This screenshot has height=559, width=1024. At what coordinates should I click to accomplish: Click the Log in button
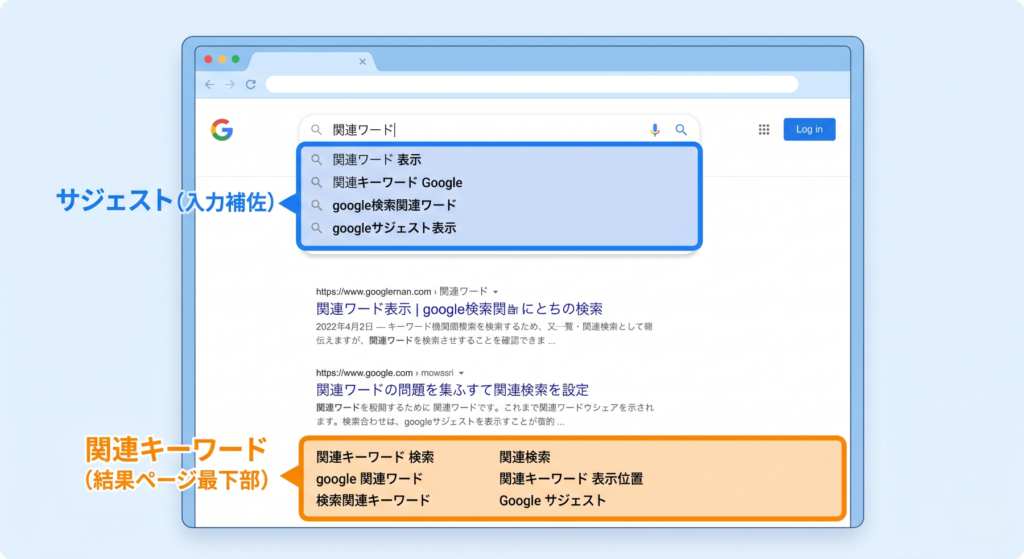[x=809, y=129]
